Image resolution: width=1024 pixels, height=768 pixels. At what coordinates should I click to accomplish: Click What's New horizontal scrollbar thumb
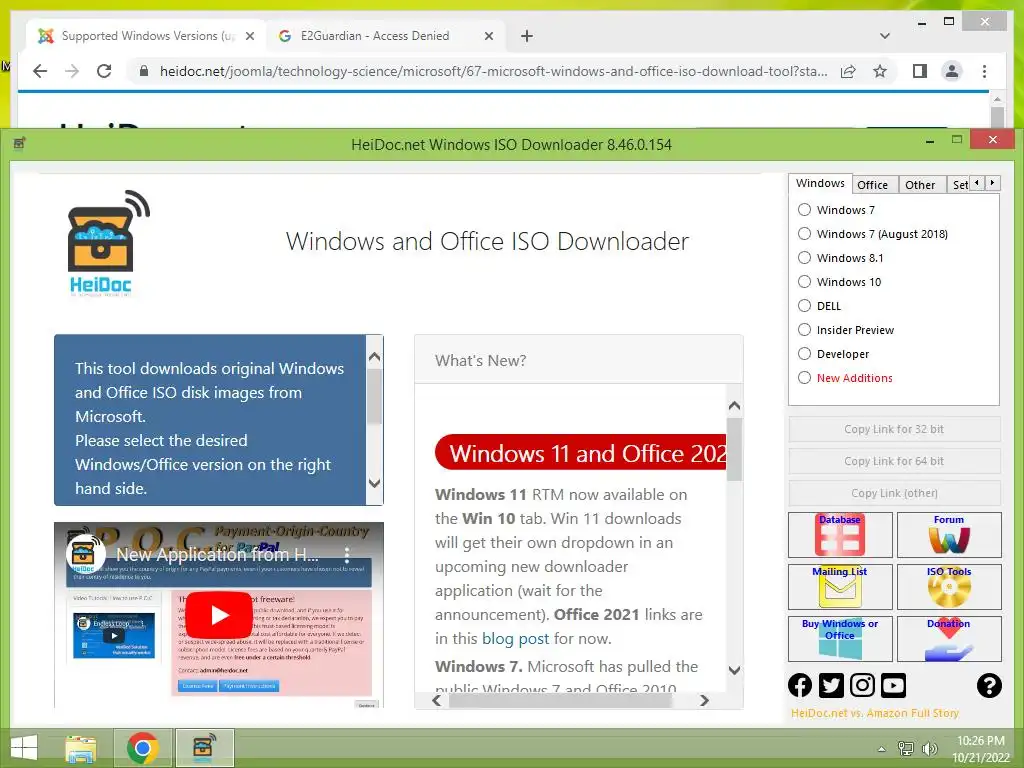(560, 700)
